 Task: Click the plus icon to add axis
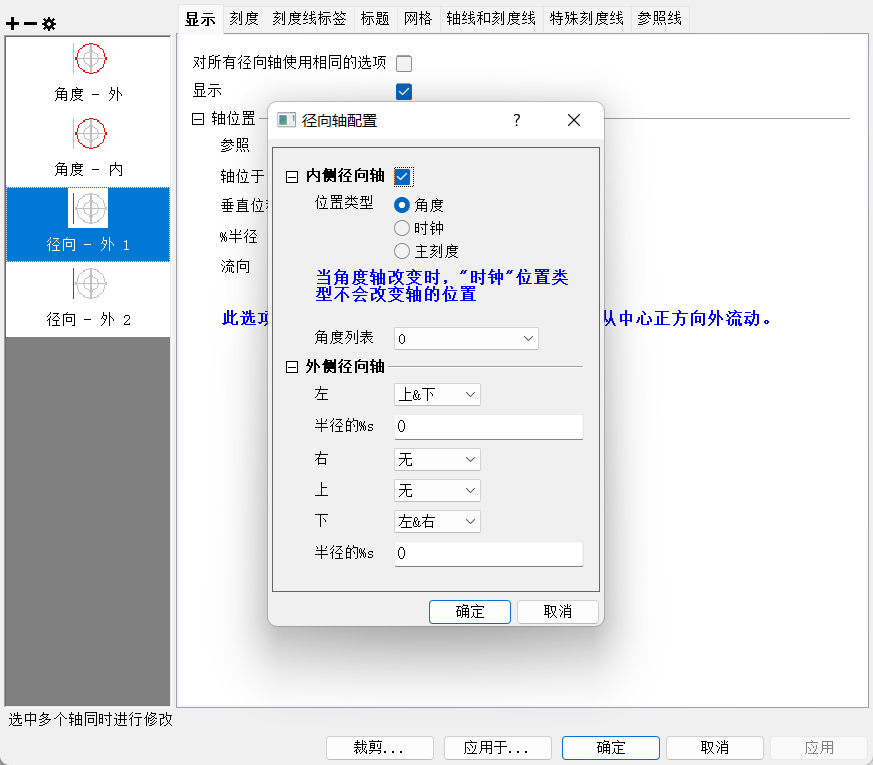click(x=12, y=23)
